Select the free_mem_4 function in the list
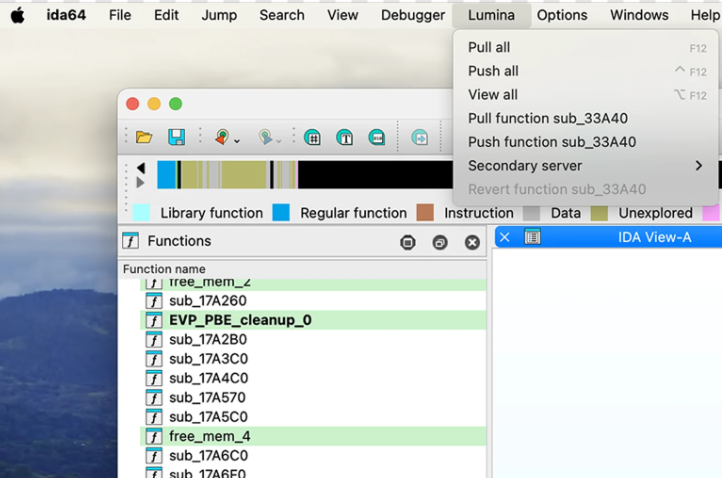This screenshot has height=478, width=722. tap(208, 436)
